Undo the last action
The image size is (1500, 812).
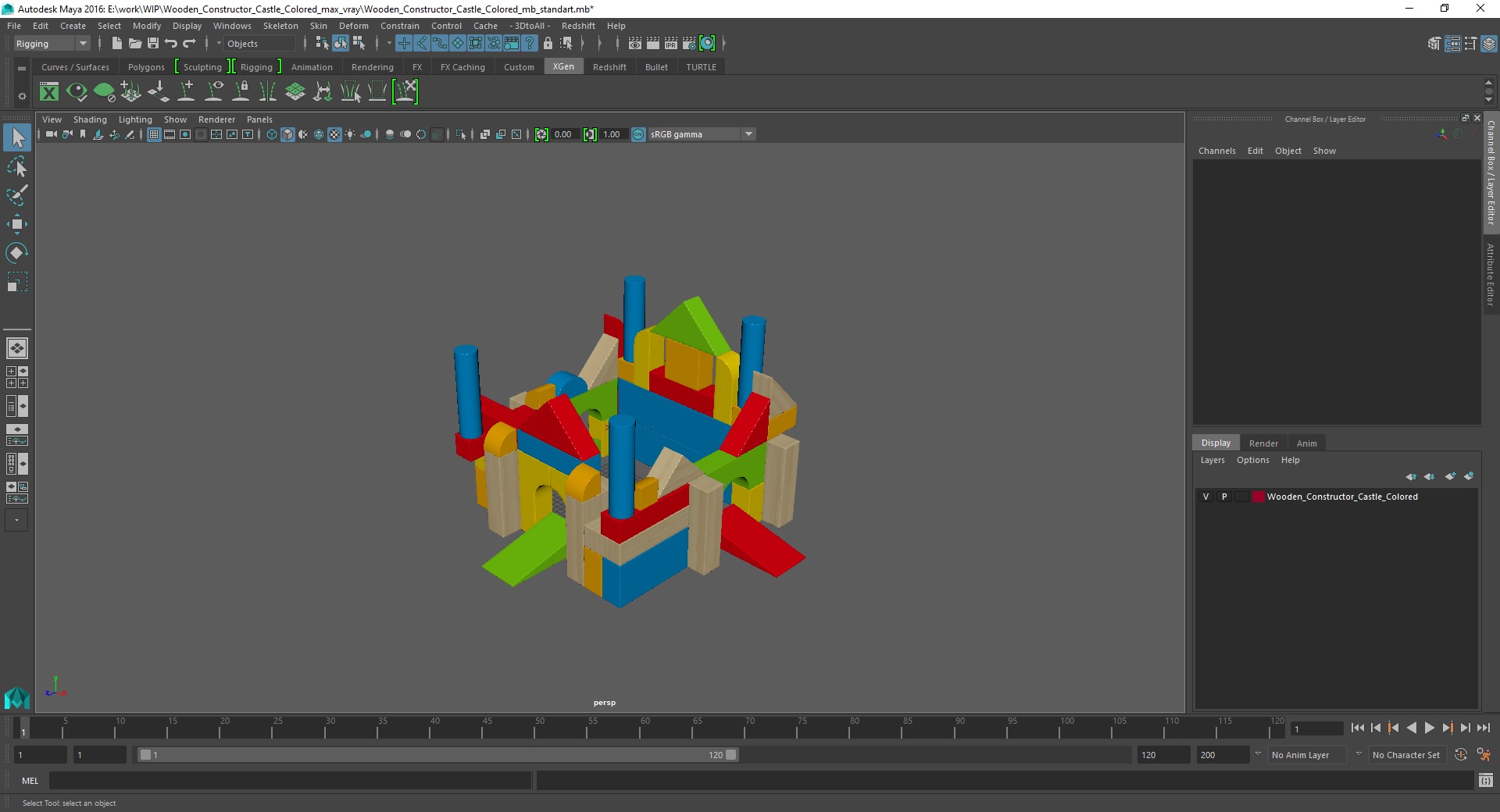click(x=171, y=44)
